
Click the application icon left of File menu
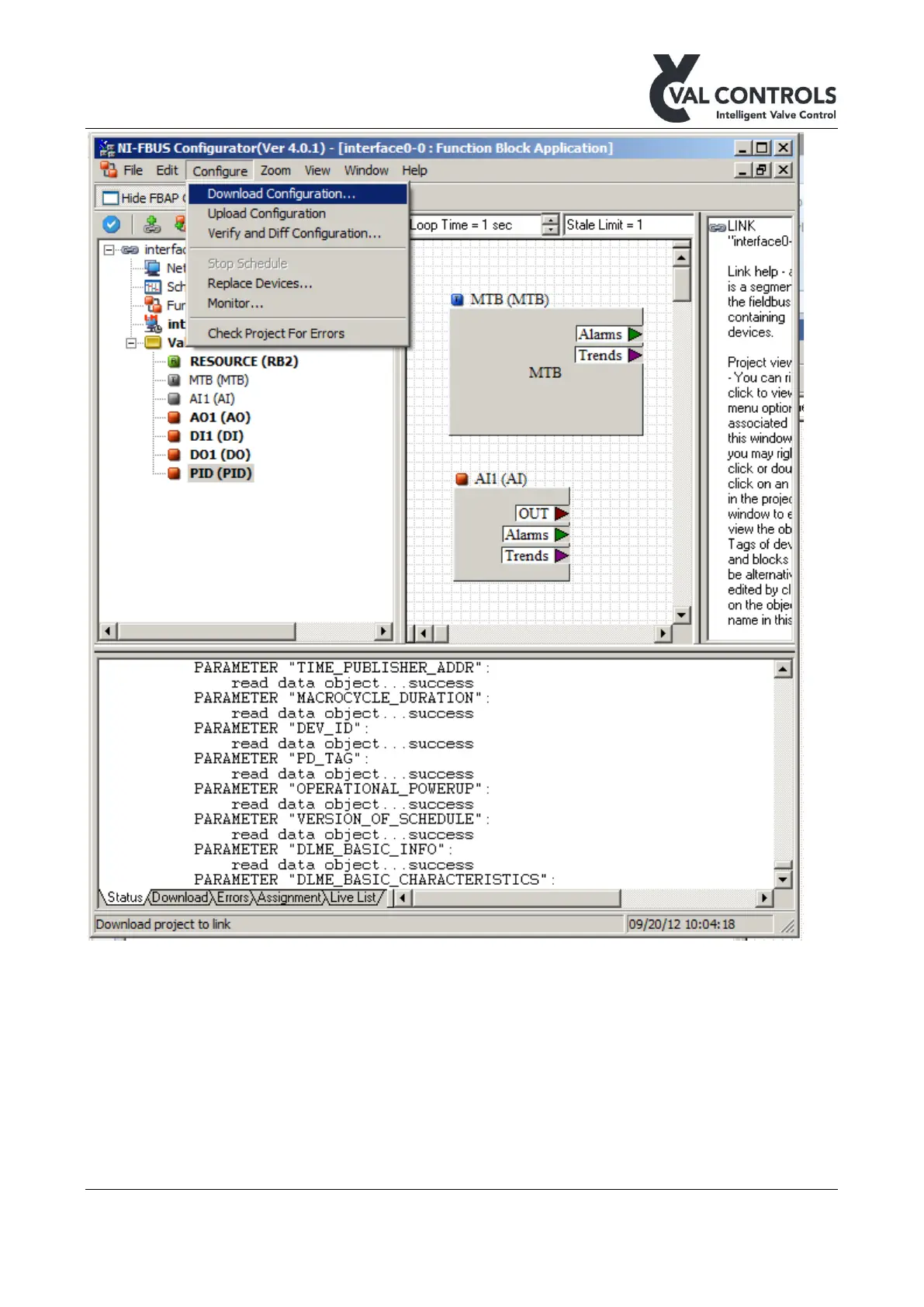[109, 169]
